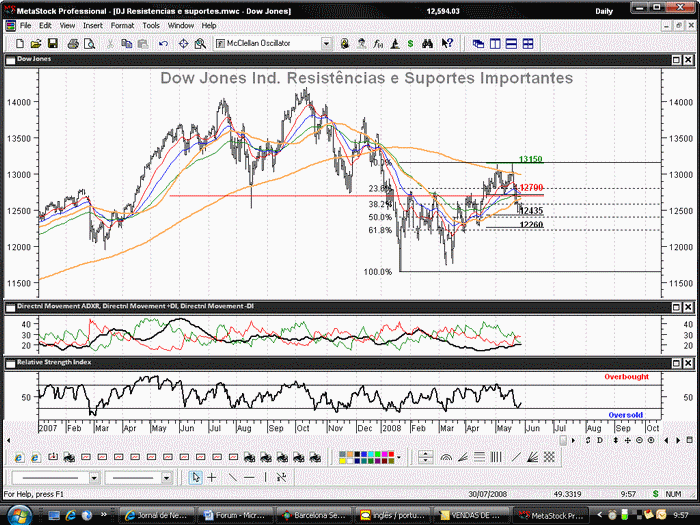This screenshot has width=700, height=525.
Task: Click zoom out minus circle icon
Action: [639, 440]
